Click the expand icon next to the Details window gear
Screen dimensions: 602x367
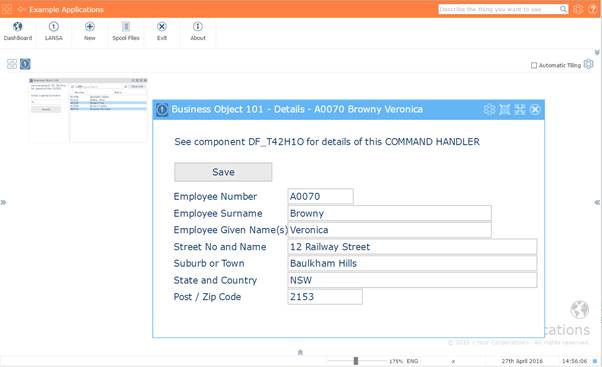(504, 109)
